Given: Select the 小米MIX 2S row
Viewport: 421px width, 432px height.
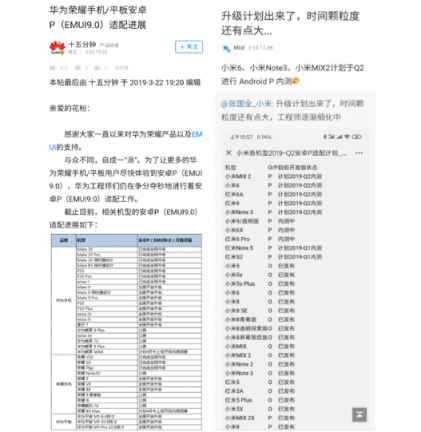Looking at the screenshot, I should tap(260, 418).
